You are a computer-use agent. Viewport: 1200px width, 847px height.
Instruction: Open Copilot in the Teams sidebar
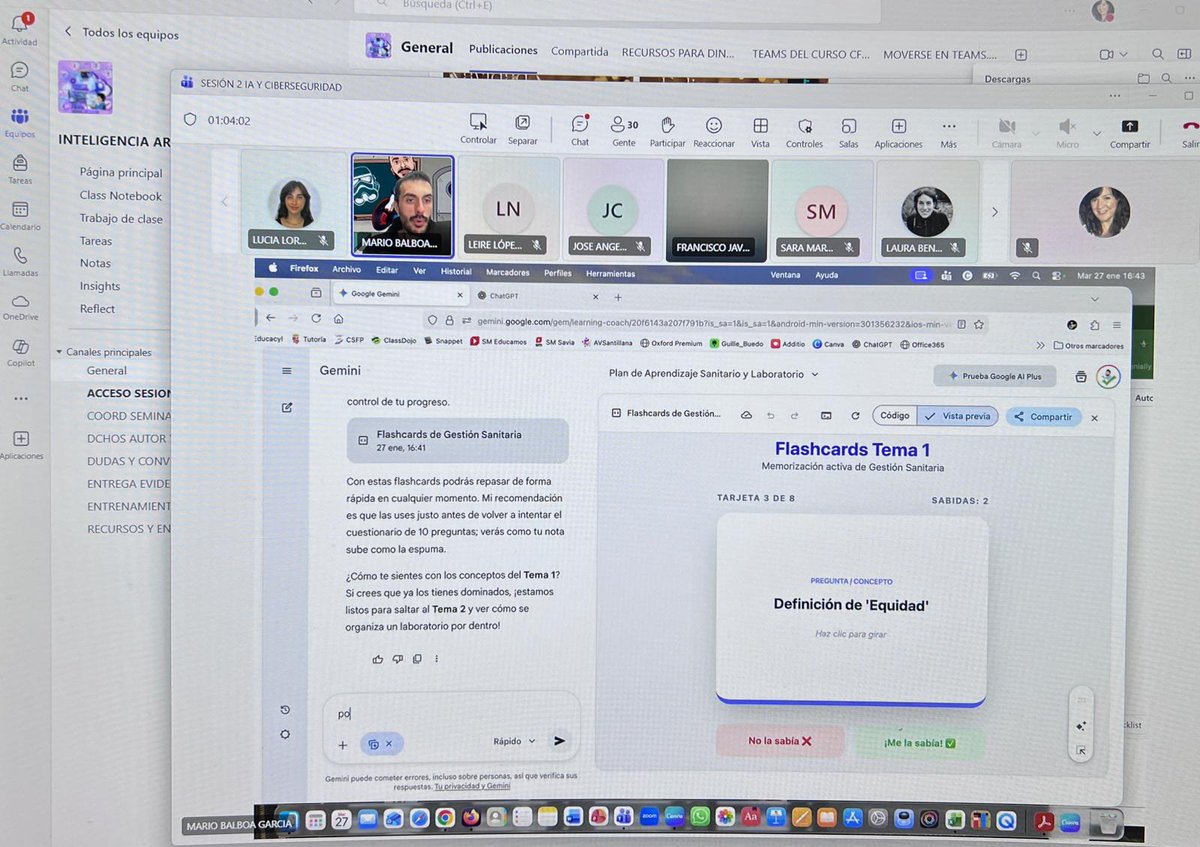(x=19, y=352)
